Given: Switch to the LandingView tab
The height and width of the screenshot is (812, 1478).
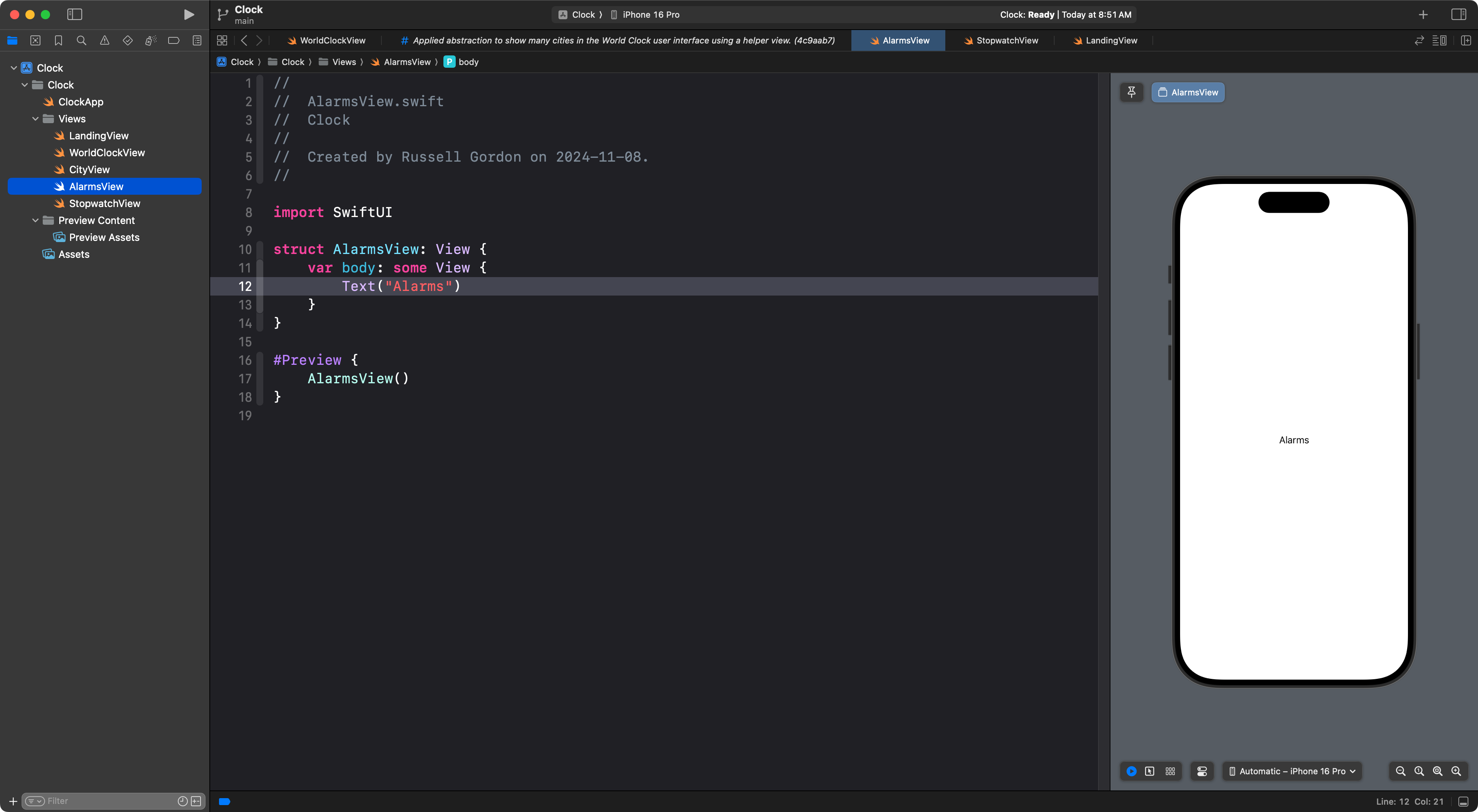Looking at the screenshot, I should [1105, 40].
